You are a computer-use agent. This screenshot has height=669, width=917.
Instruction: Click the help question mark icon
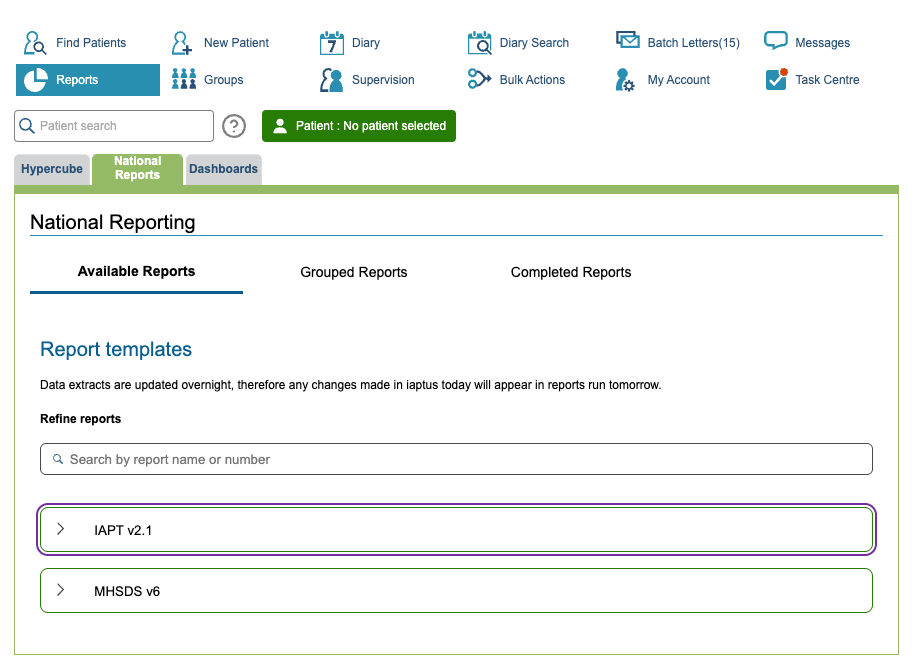tap(234, 126)
